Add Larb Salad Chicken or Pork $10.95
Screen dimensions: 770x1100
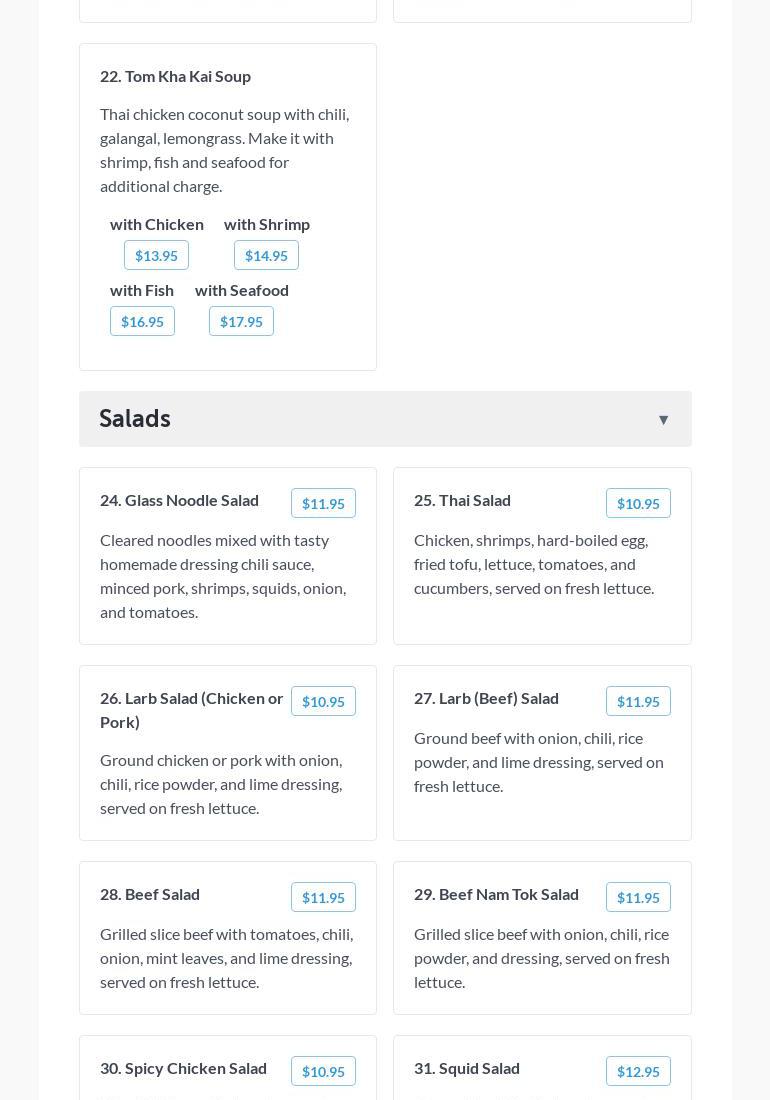tap(323, 702)
